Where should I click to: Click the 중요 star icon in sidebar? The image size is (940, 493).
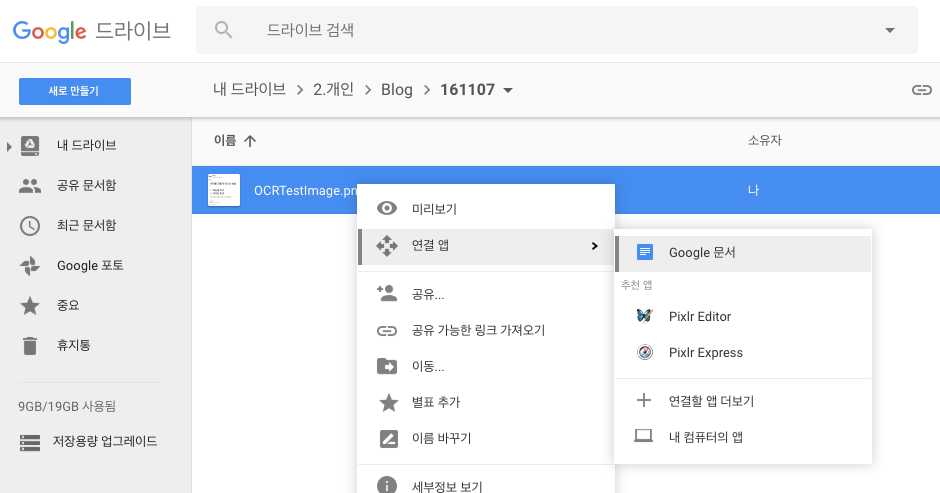[x=30, y=306]
